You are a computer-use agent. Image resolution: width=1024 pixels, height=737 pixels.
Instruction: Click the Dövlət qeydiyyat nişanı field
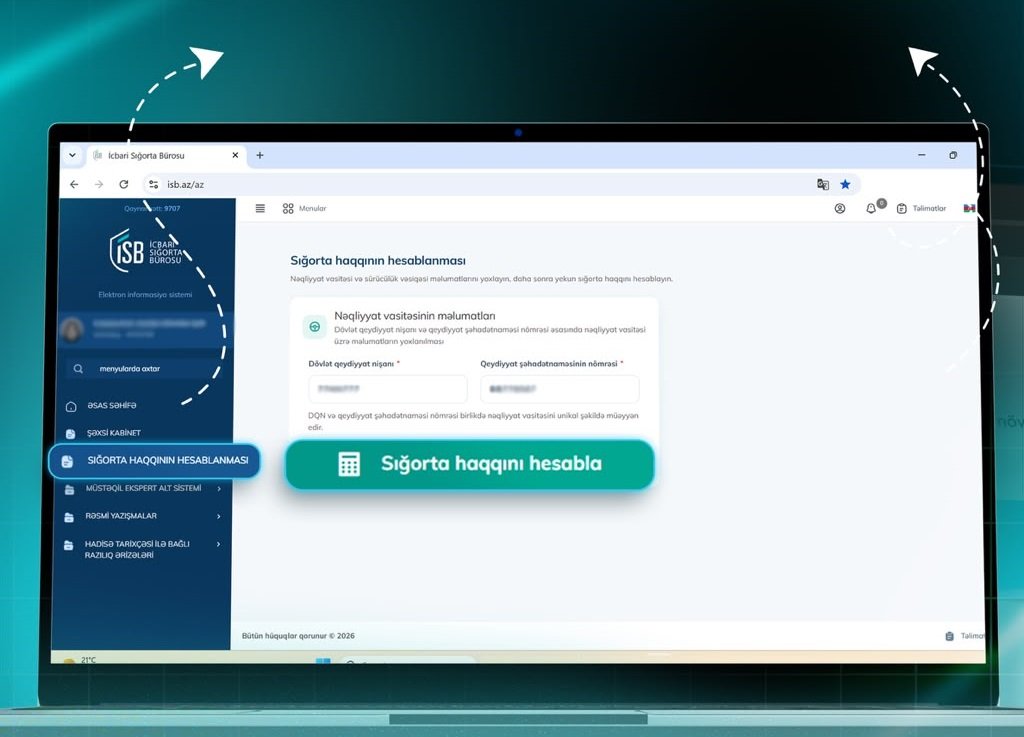pyautogui.click(x=388, y=389)
